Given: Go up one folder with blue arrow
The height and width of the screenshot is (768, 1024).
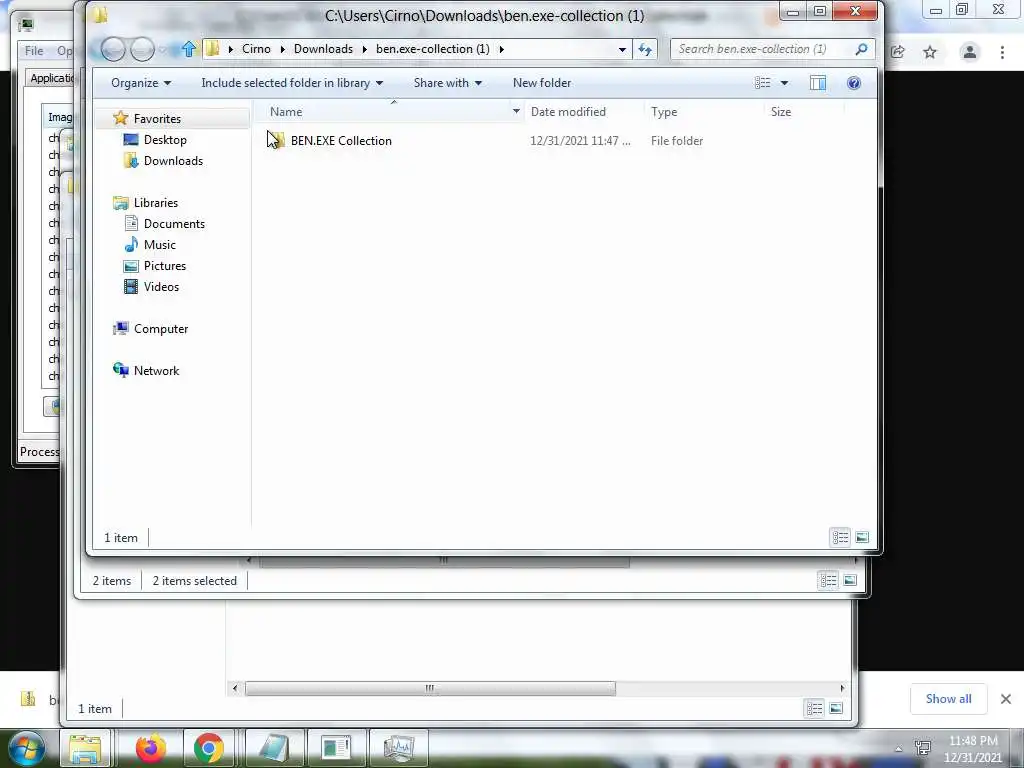Looking at the screenshot, I should pyautogui.click(x=189, y=49).
